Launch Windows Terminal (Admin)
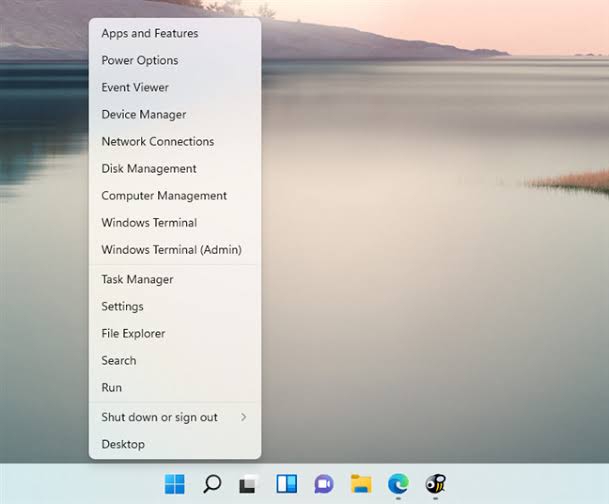 tap(175, 249)
